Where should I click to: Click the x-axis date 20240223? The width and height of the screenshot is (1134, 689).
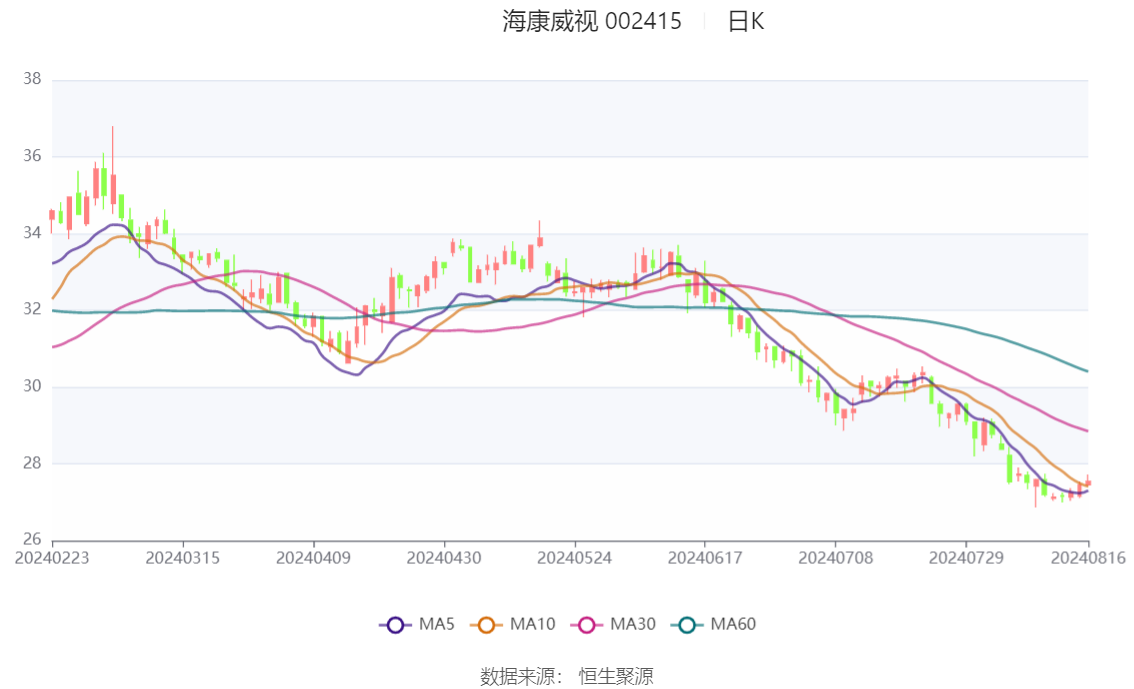tap(52, 558)
